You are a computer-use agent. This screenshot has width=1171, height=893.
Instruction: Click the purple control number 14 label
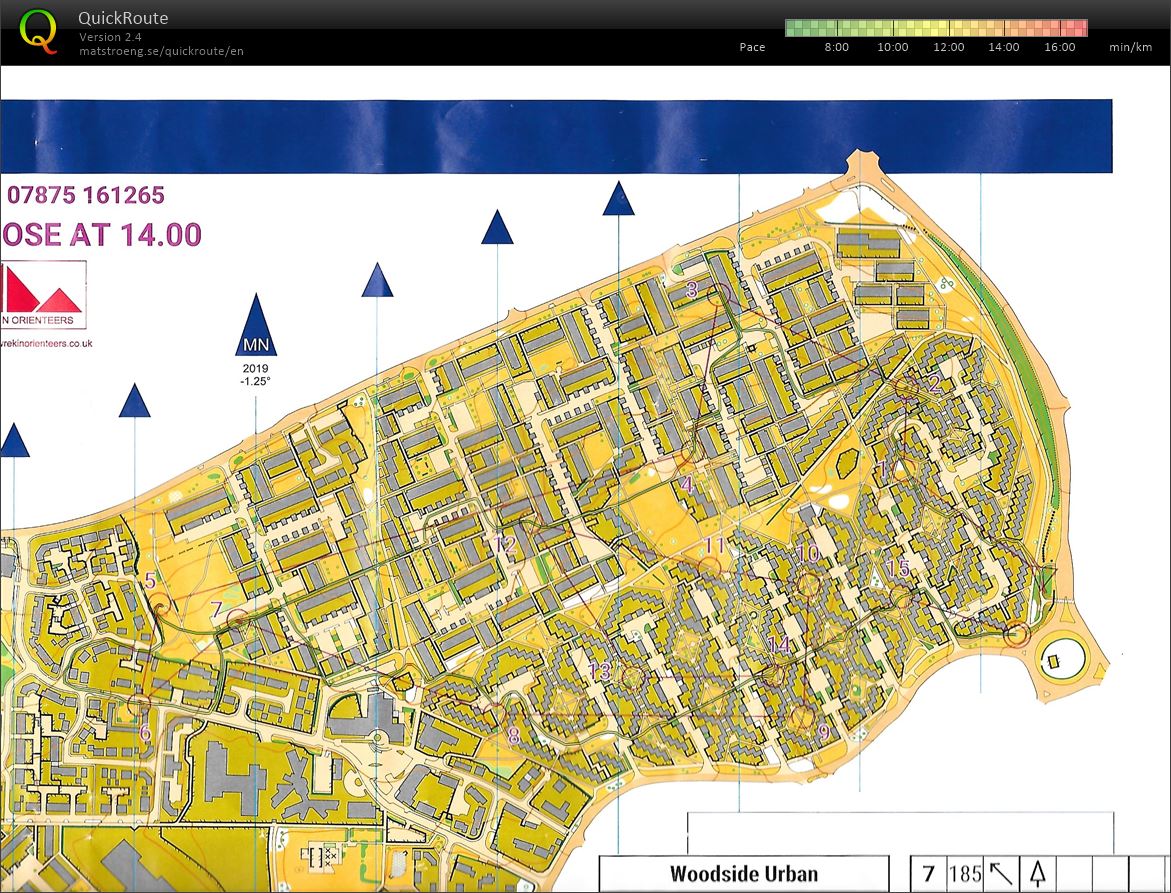779,644
